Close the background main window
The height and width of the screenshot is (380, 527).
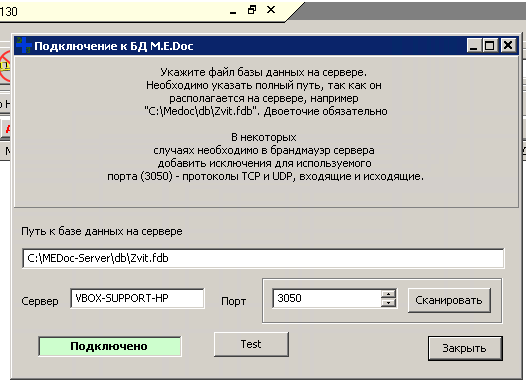[271, 10]
